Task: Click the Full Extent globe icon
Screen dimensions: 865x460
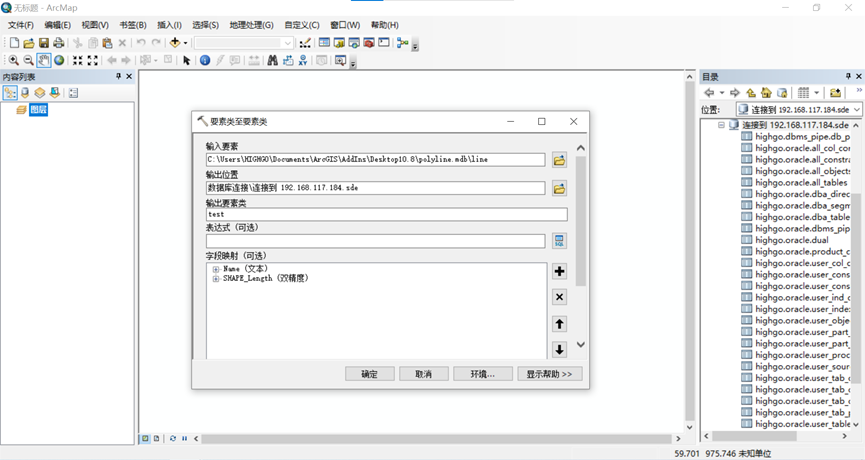Action: tap(59, 60)
